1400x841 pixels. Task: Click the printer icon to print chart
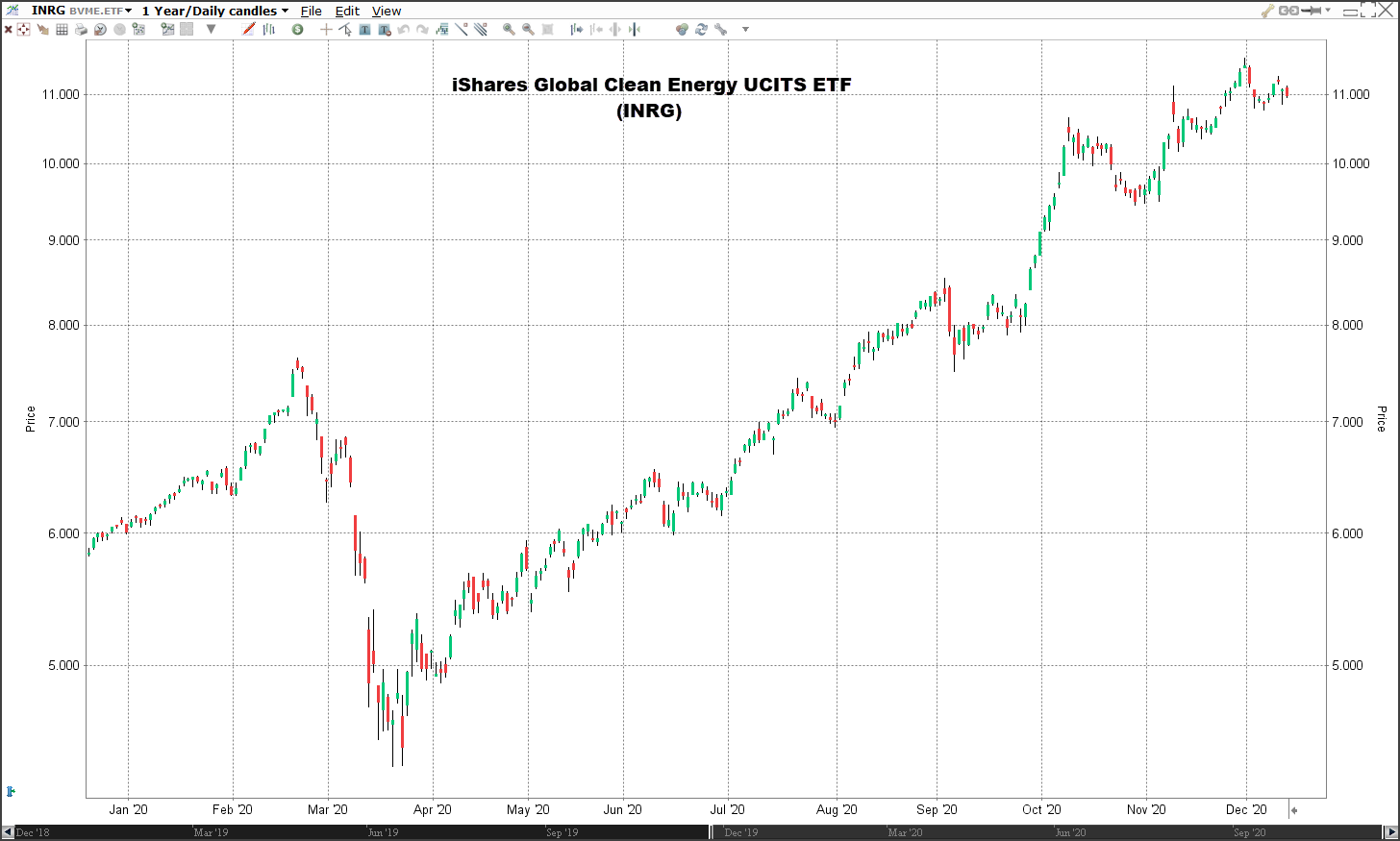pyautogui.click(x=81, y=30)
